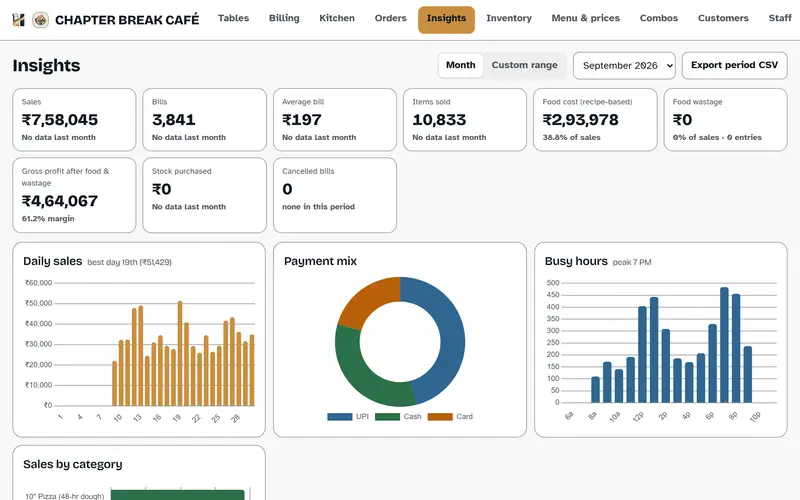Switch to the Orders tab
This screenshot has height=500, width=800.
(x=390, y=18)
